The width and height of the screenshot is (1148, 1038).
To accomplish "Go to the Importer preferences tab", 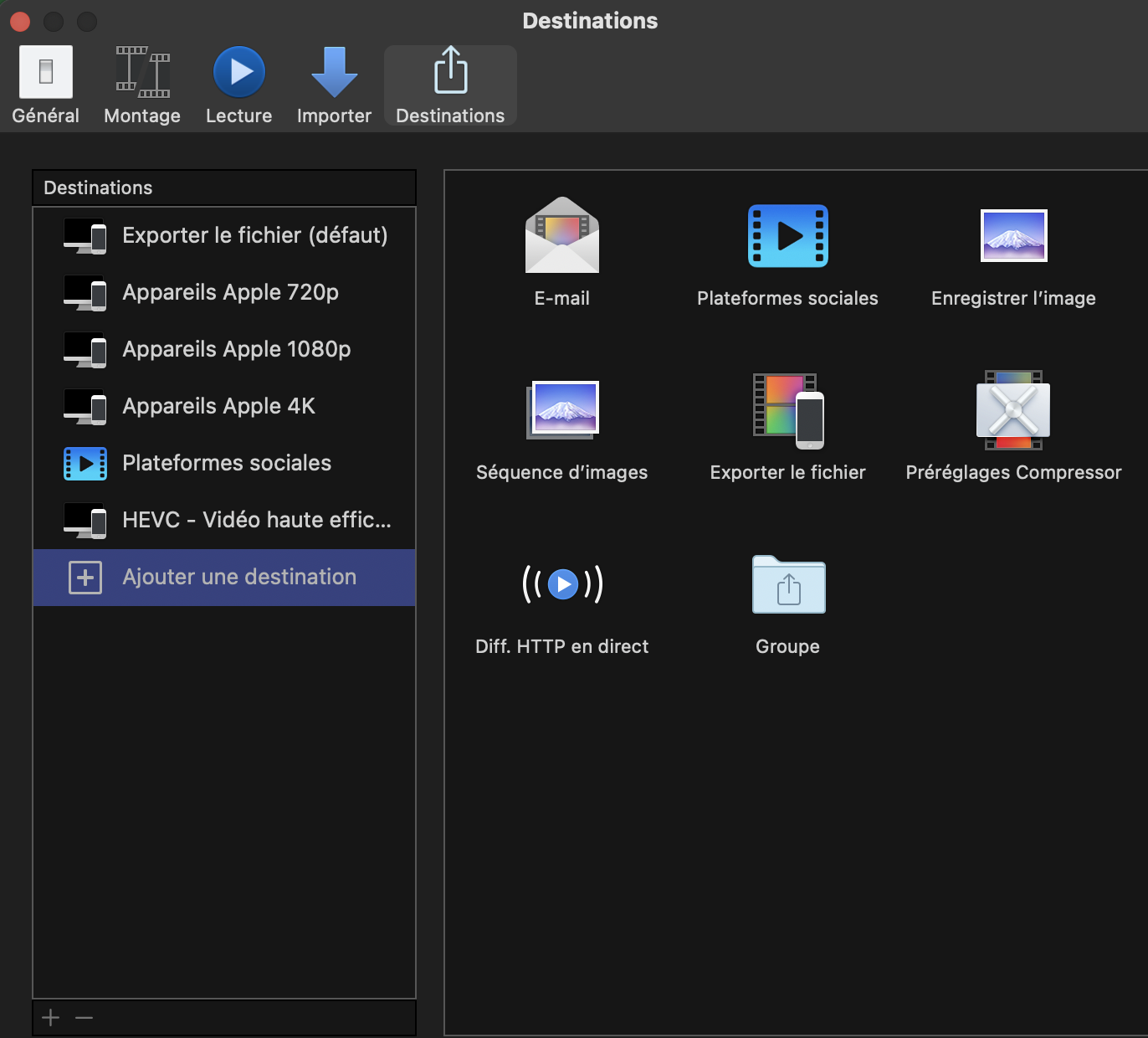I will [334, 85].
